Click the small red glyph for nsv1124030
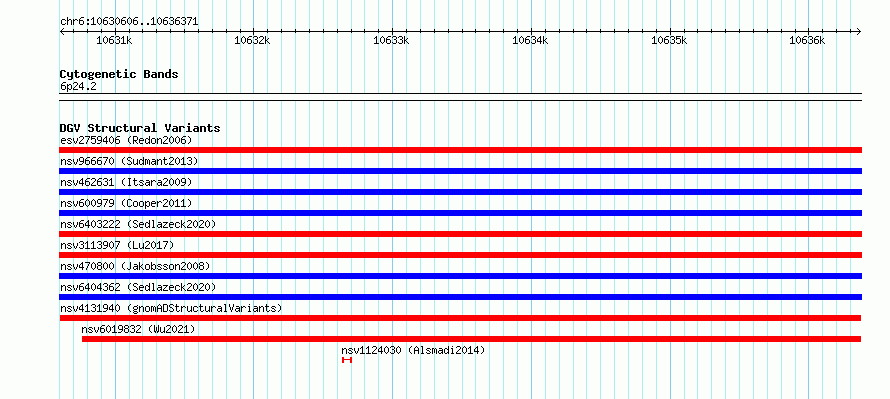Image resolution: width=890 pixels, height=399 pixels. point(347,360)
